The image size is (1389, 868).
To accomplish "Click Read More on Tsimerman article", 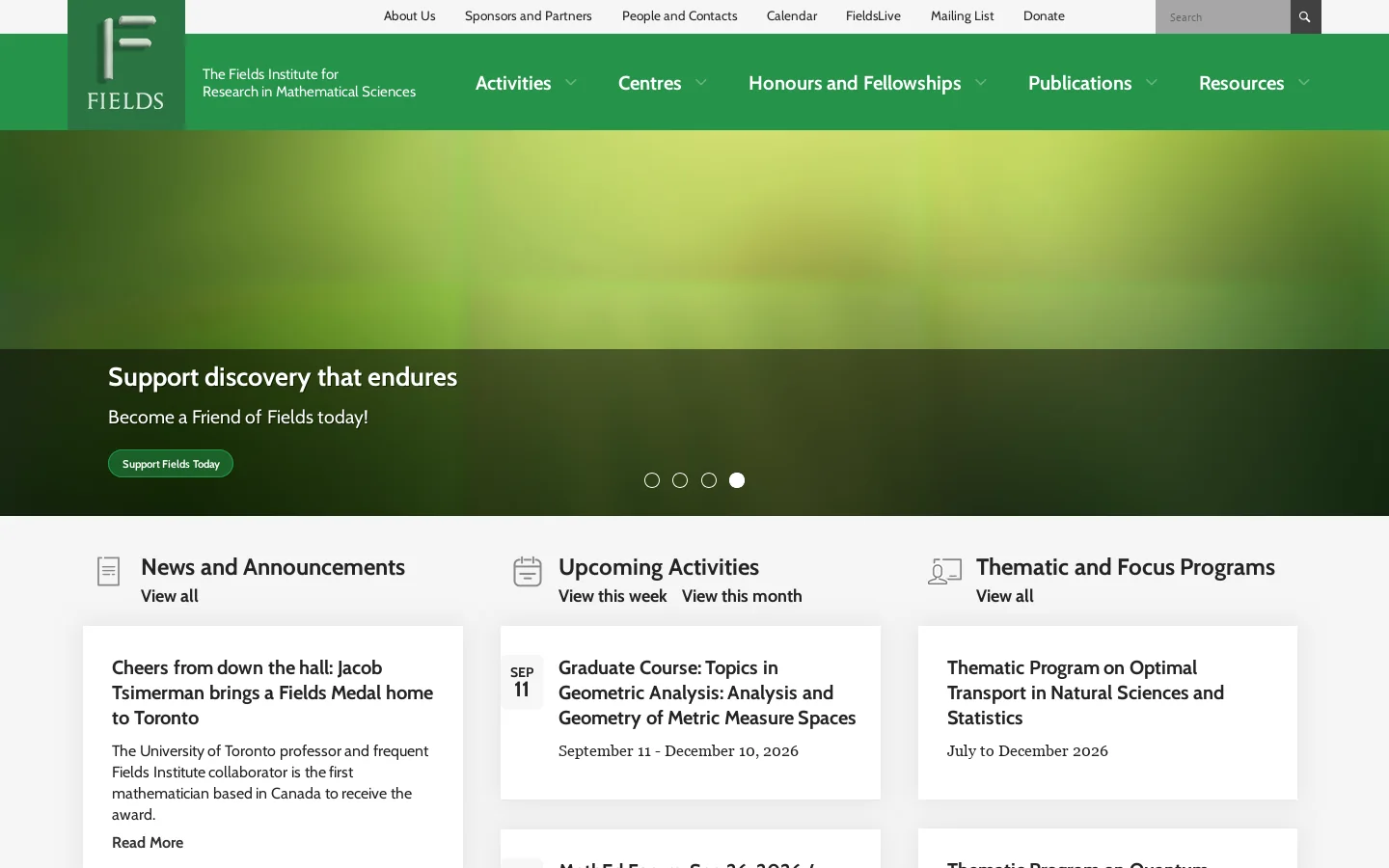I will 148,843.
